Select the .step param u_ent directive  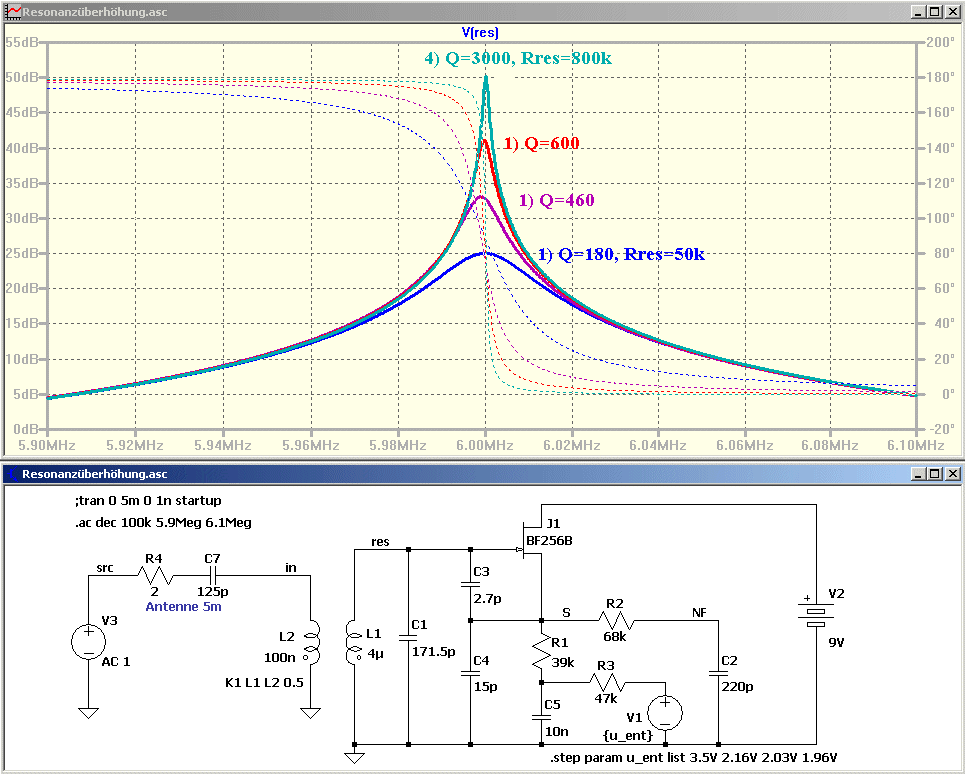pyautogui.click(x=694, y=757)
